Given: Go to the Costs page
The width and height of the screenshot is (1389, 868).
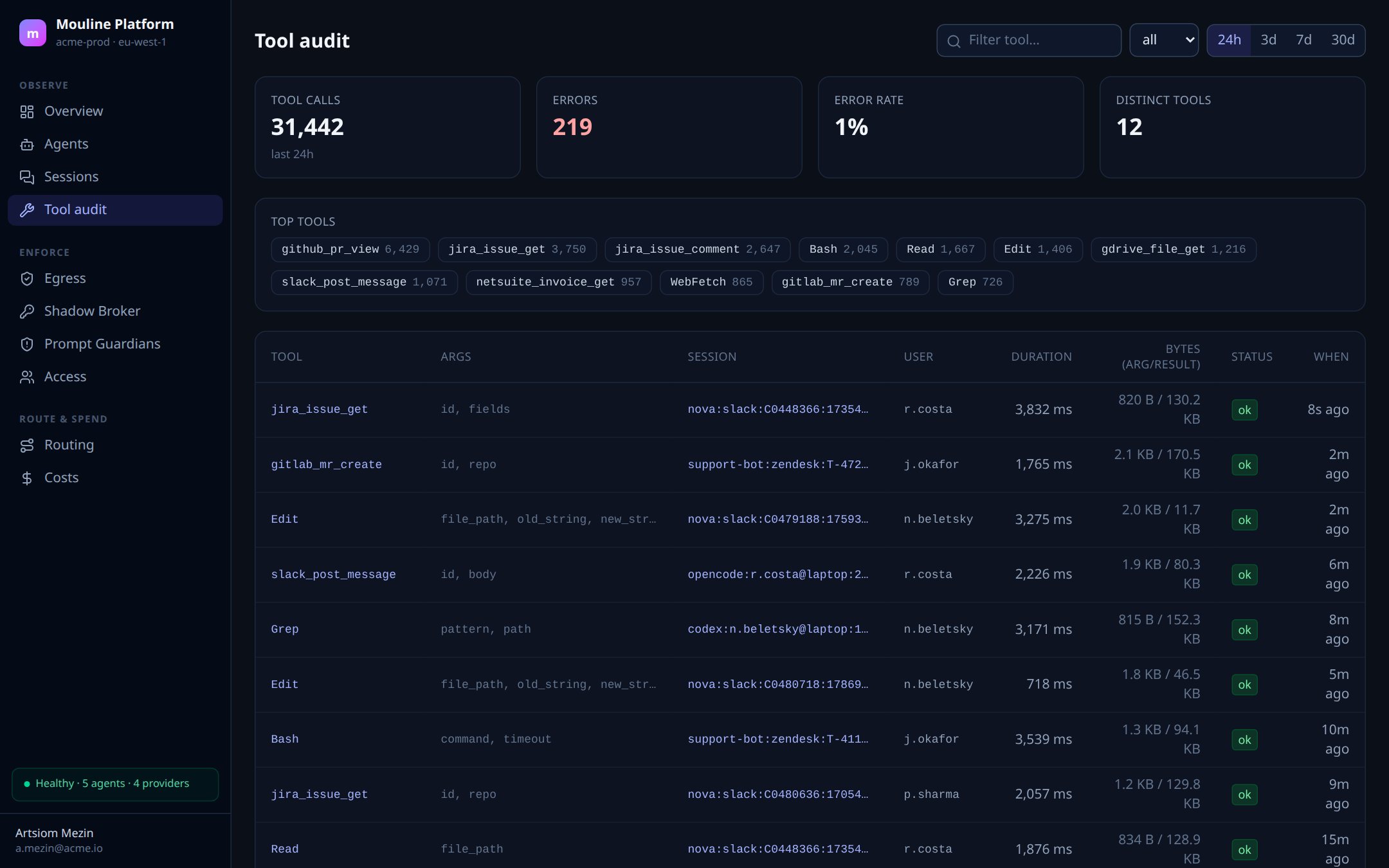Looking at the screenshot, I should point(115,478).
